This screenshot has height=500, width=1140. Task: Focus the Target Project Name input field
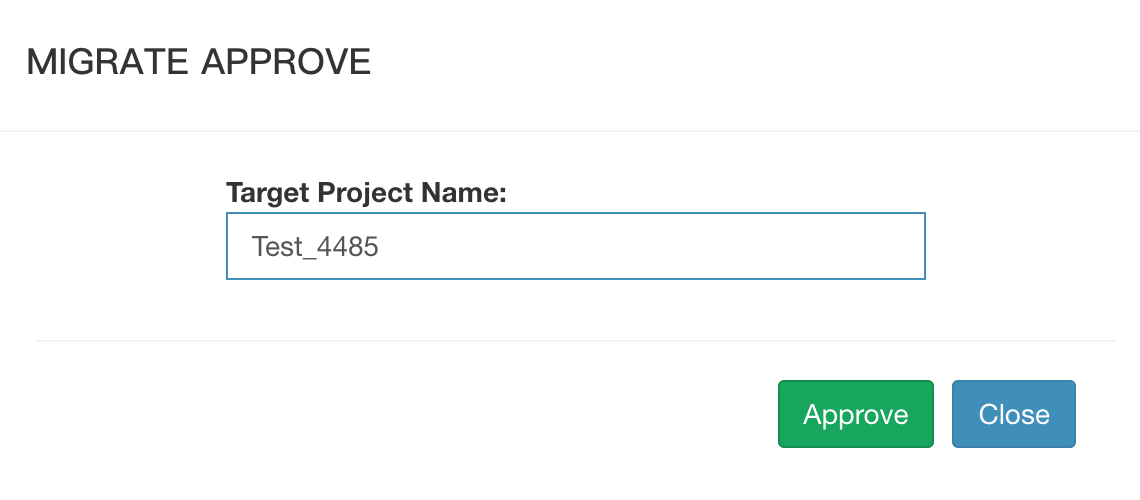coord(575,246)
